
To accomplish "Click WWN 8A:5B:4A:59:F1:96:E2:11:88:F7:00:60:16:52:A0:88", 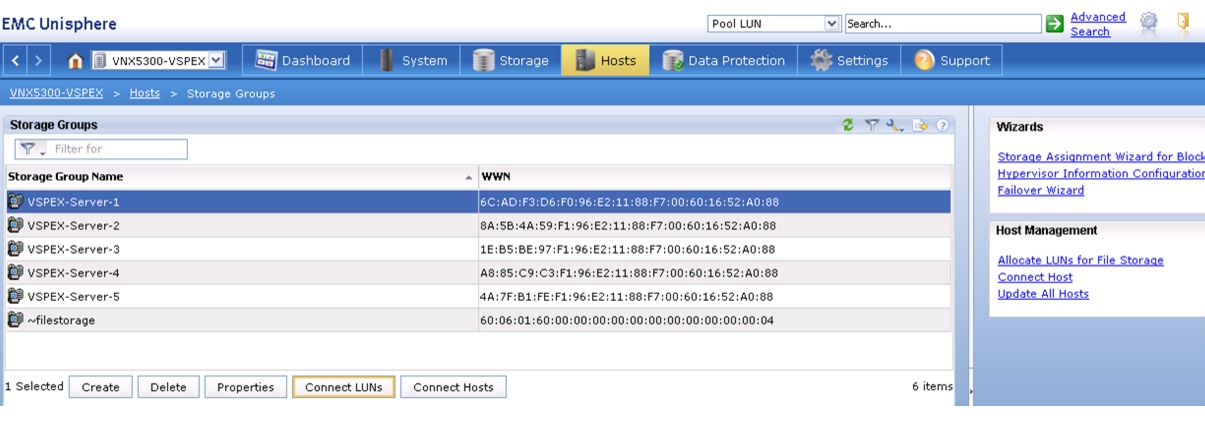I will 628,226.
